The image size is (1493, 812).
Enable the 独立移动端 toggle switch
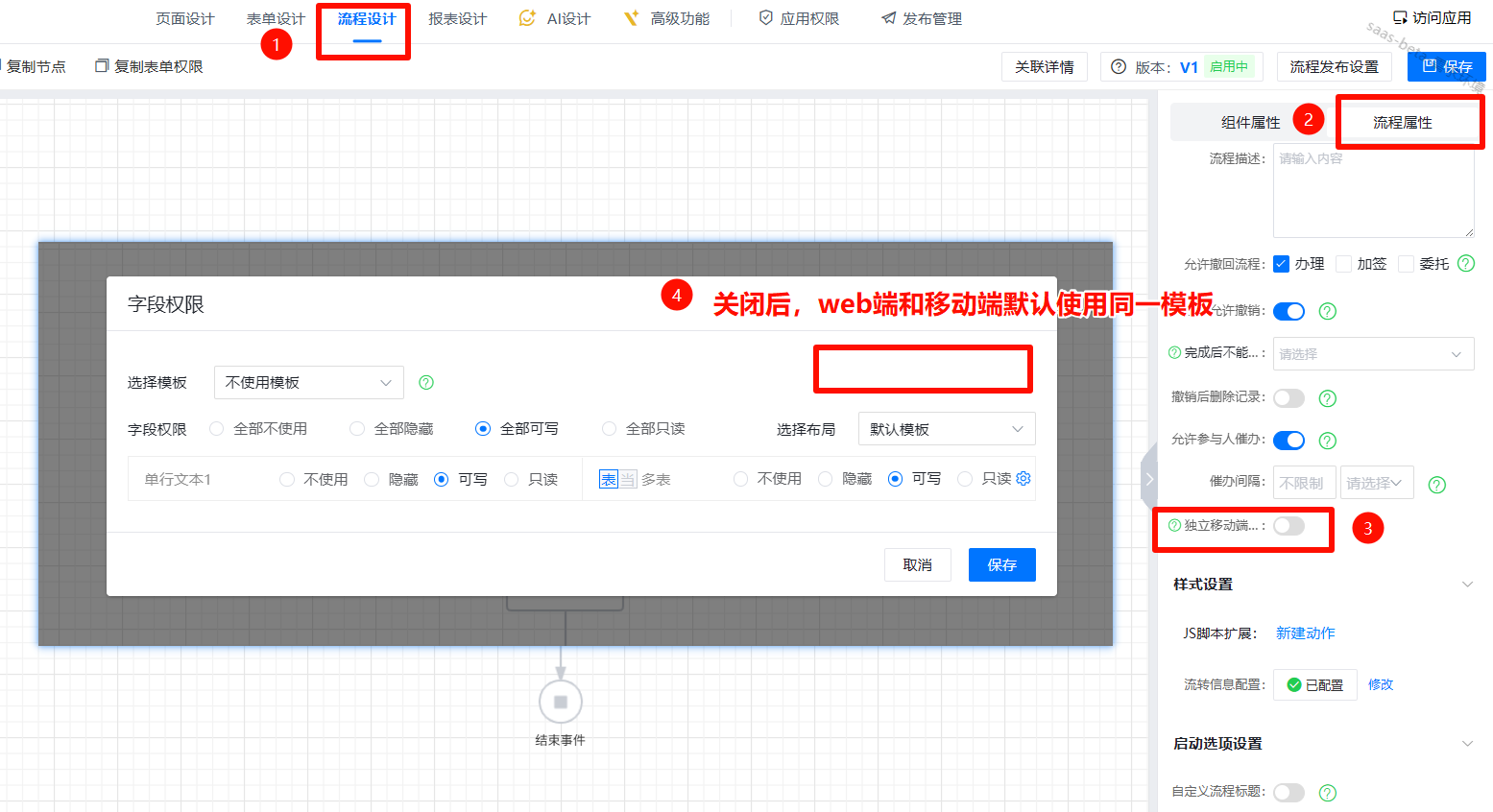pyautogui.click(x=1288, y=526)
